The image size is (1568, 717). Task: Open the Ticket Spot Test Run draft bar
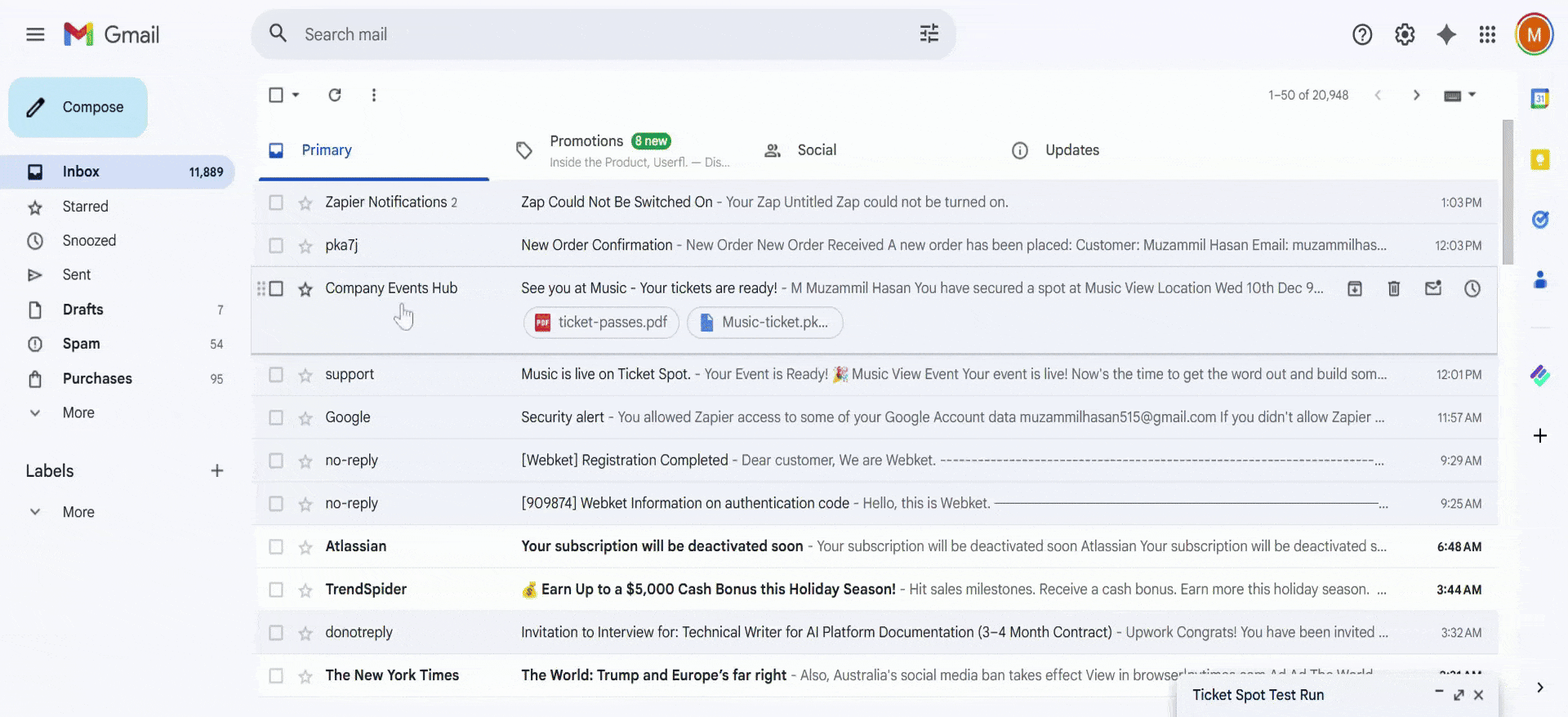click(x=1337, y=695)
